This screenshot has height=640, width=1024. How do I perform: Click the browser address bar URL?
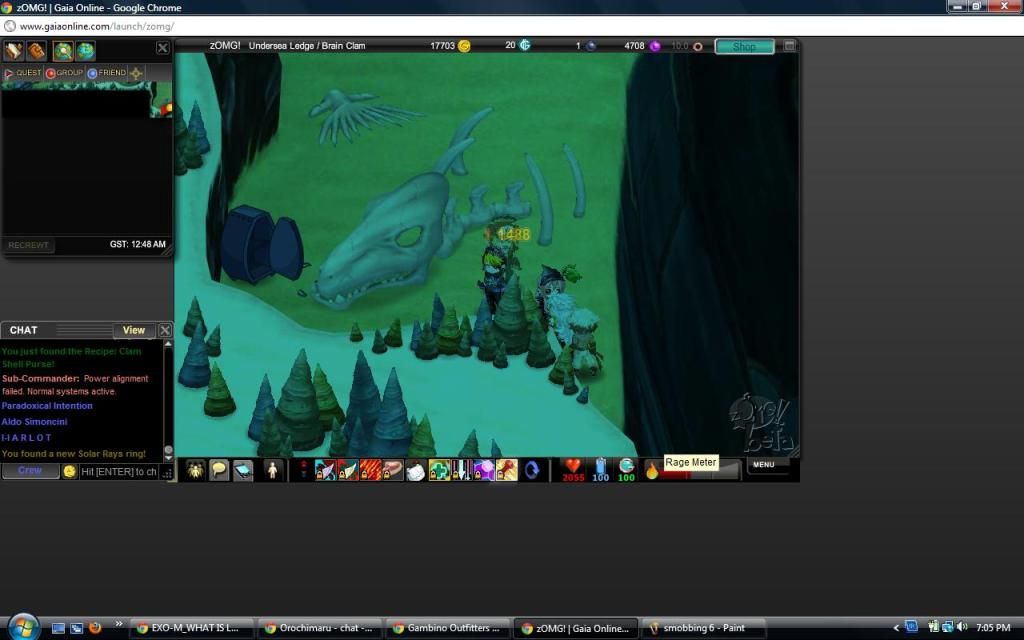pyautogui.click(x=97, y=26)
